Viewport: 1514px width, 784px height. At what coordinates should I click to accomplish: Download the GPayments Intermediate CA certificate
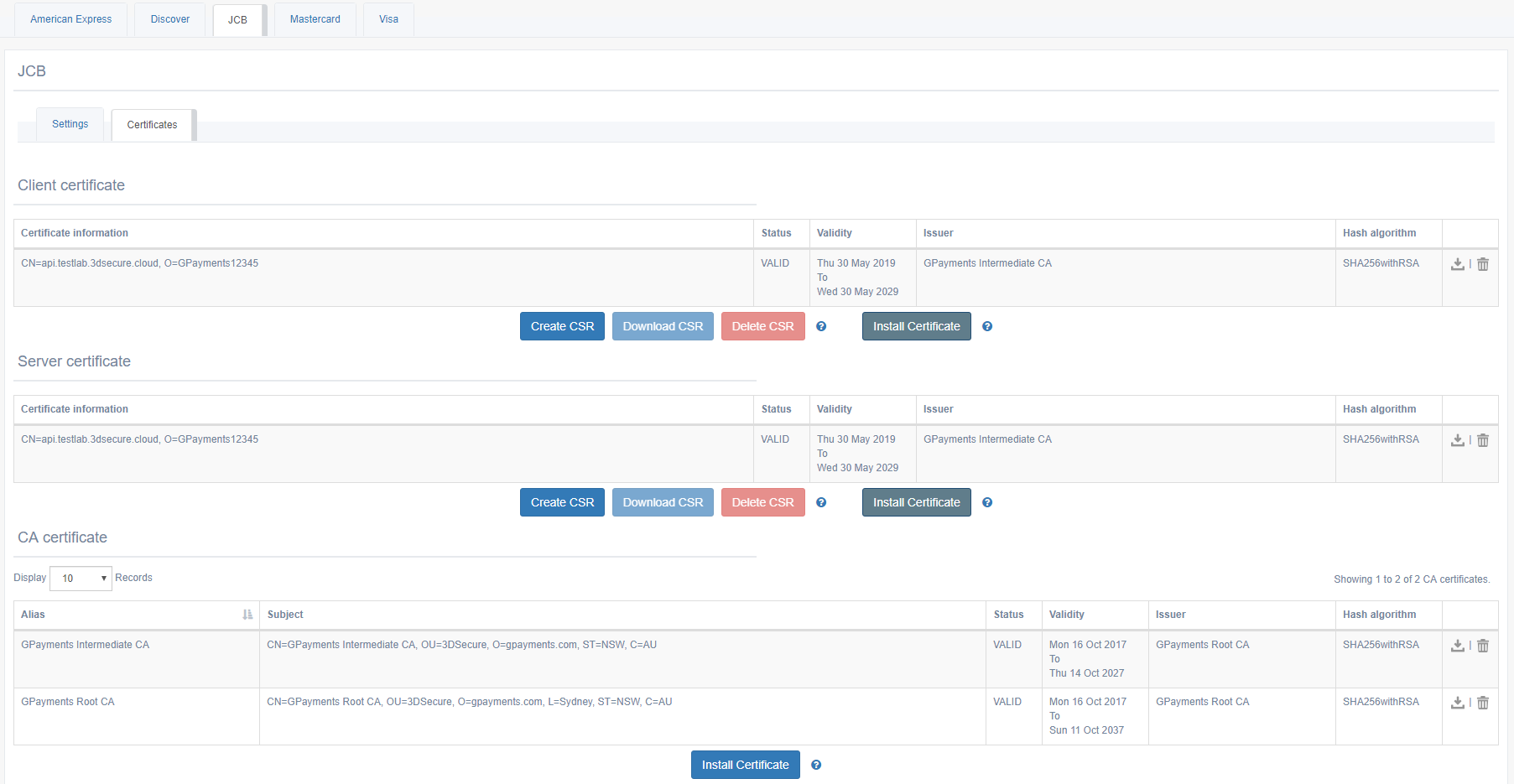(x=1458, y=646)
